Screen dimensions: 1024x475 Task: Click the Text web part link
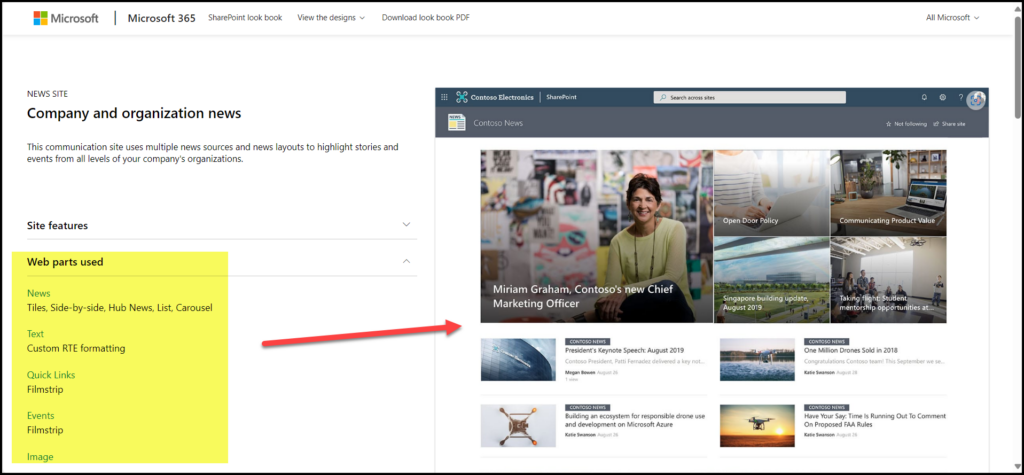point(35,334)
